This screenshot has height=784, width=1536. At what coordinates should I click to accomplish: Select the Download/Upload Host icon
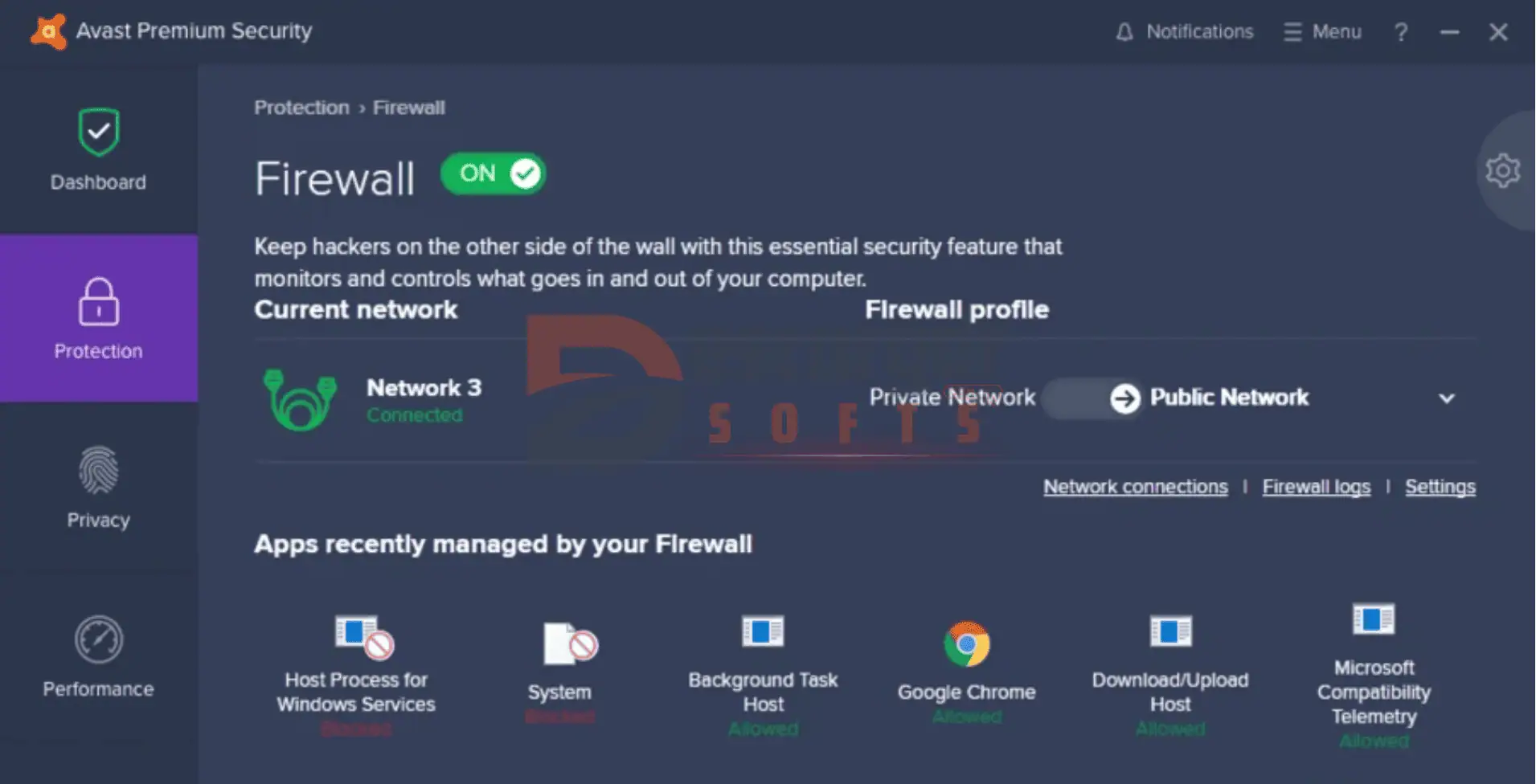click(x=1170, y=631)
